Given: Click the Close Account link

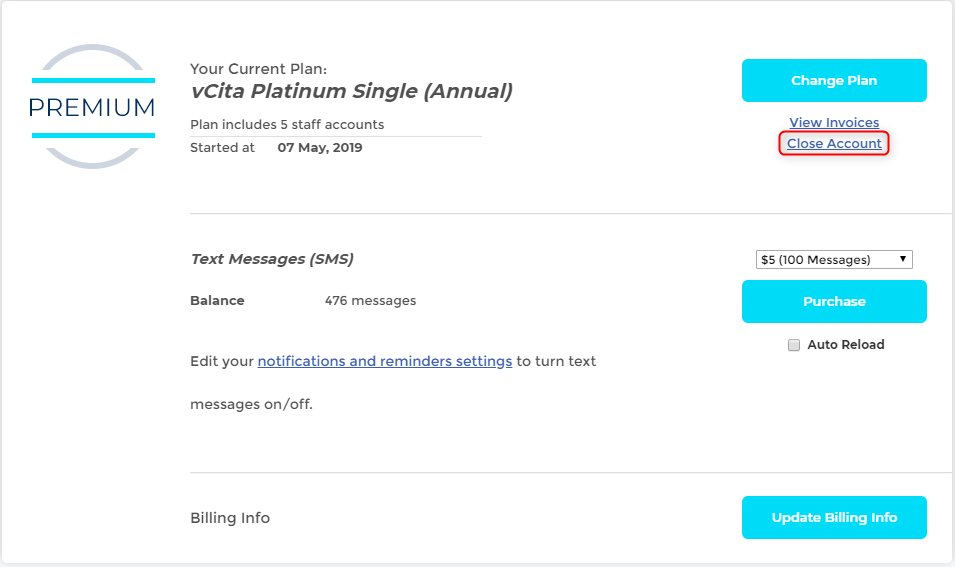Looking at the screenshot, I should click(834, 144).
